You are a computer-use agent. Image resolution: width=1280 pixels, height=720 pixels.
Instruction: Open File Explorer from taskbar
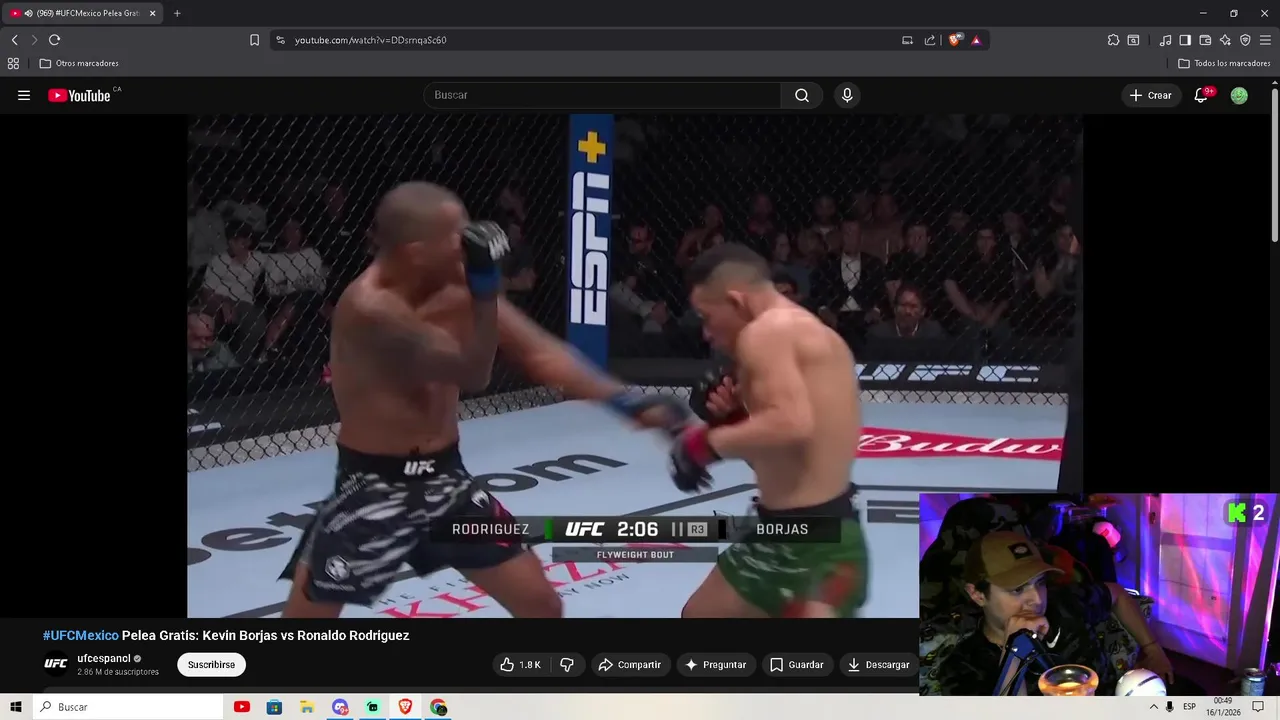[307, 707]
